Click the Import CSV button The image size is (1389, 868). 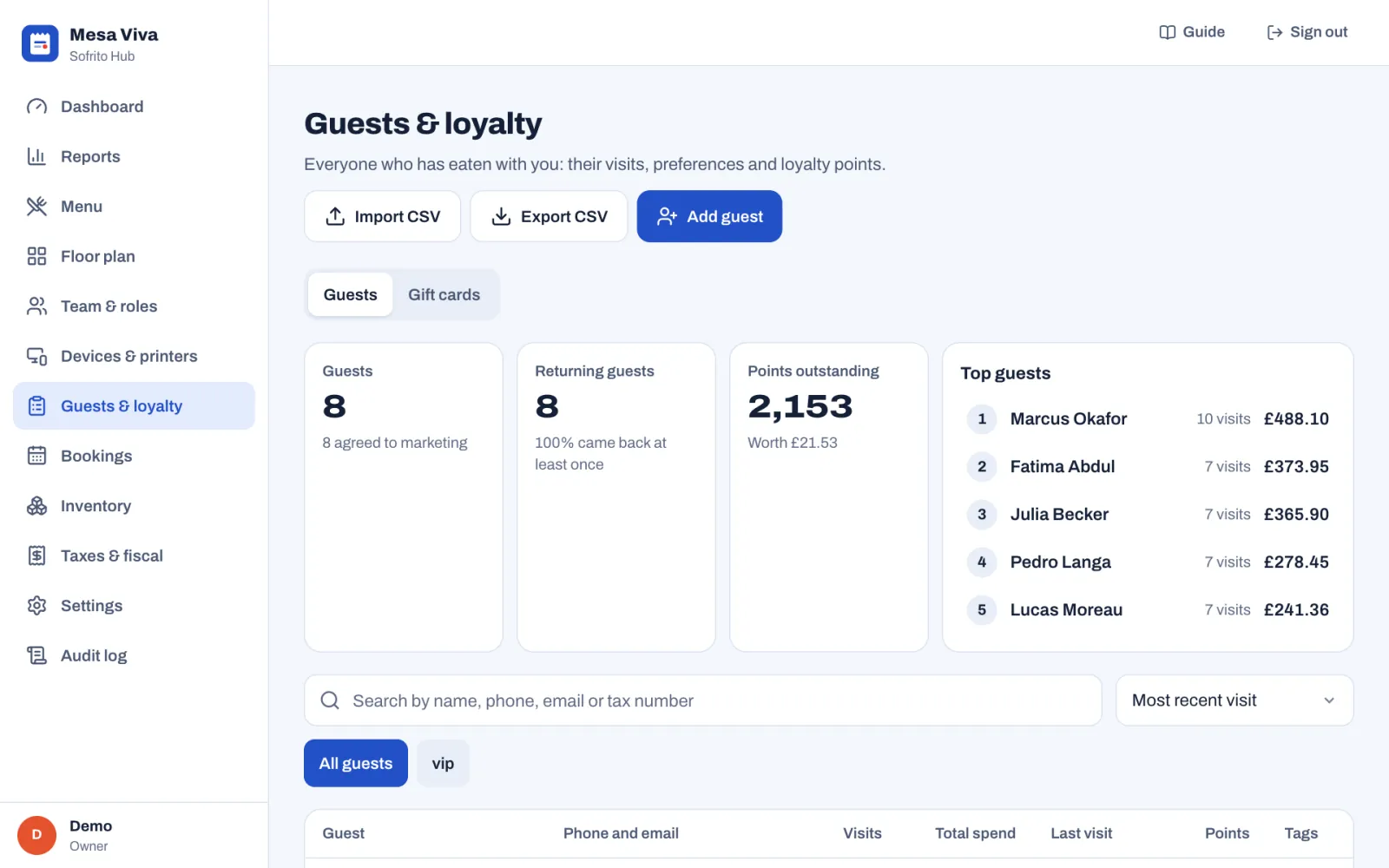382,216
